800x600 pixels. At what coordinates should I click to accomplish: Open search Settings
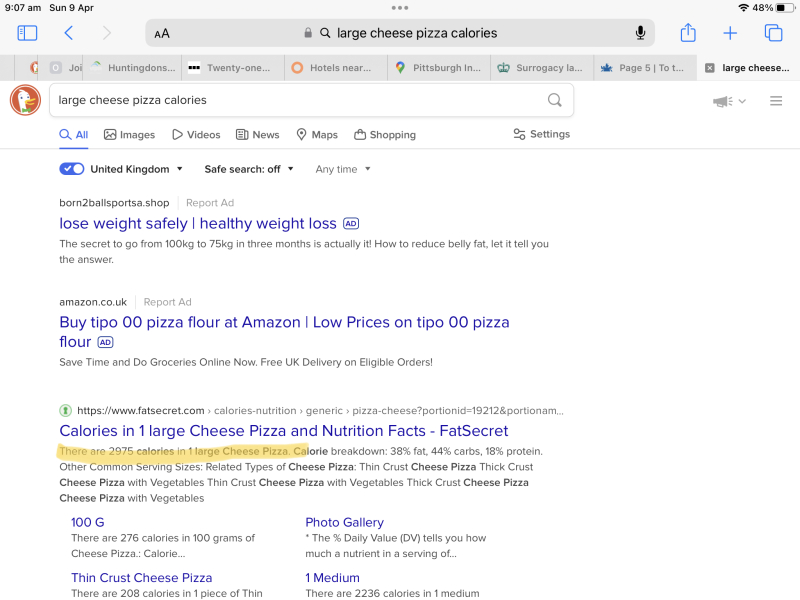tap(541, 134)
